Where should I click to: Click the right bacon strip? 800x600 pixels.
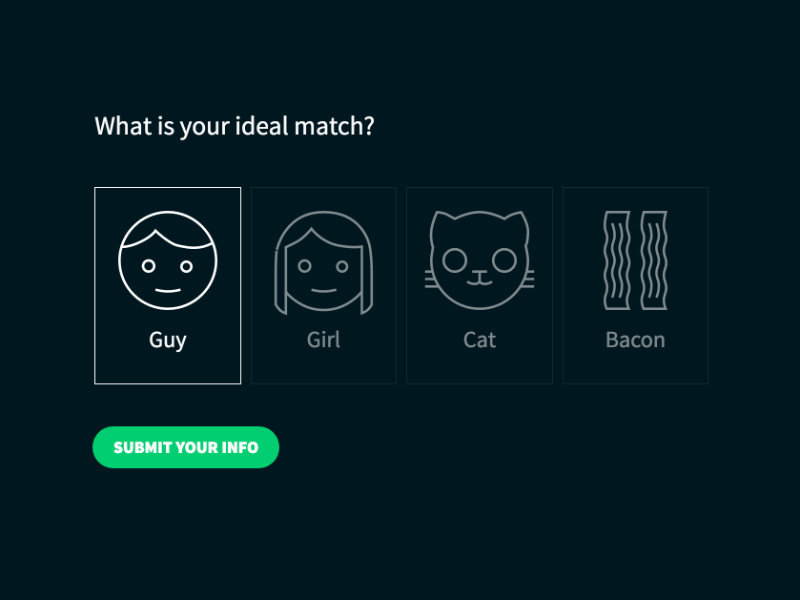(x=654, y=260)
